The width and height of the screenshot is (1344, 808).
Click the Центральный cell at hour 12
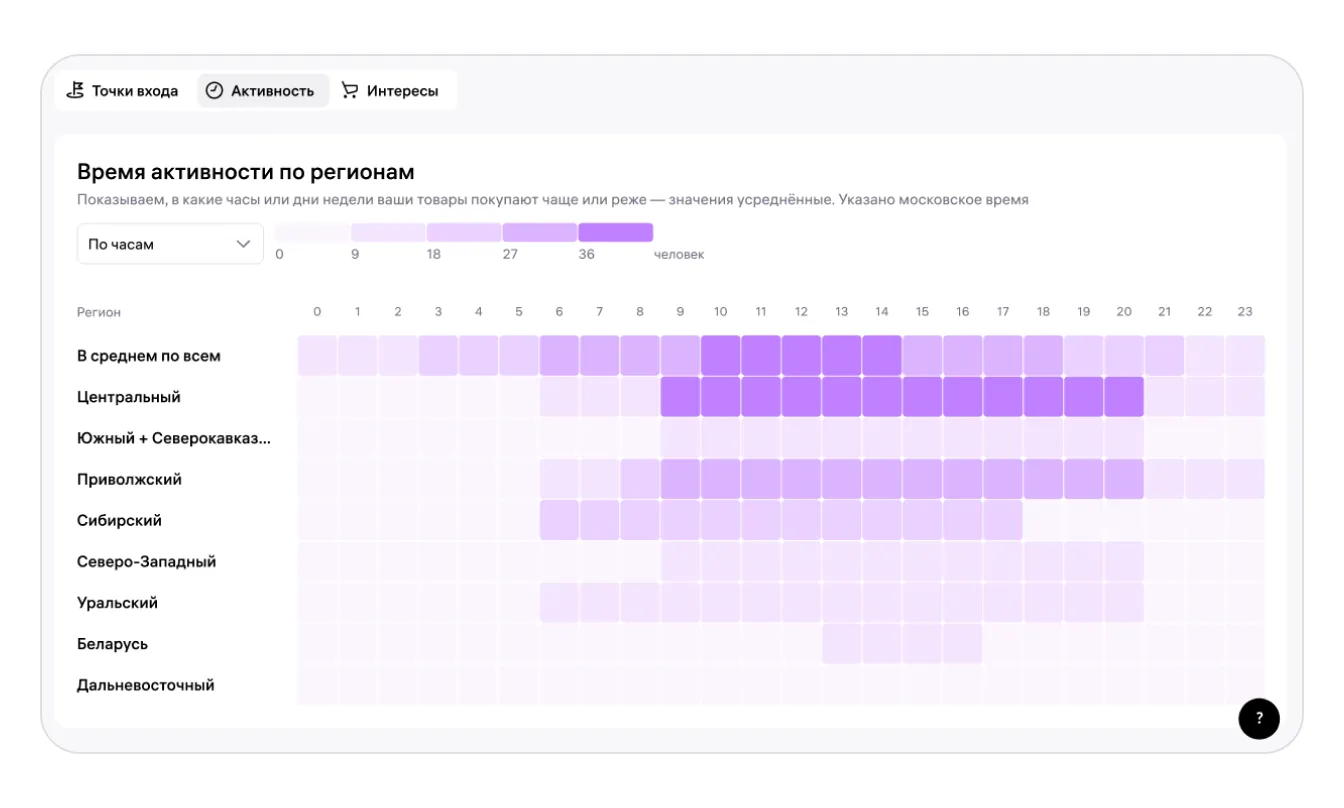pos(802,397)
